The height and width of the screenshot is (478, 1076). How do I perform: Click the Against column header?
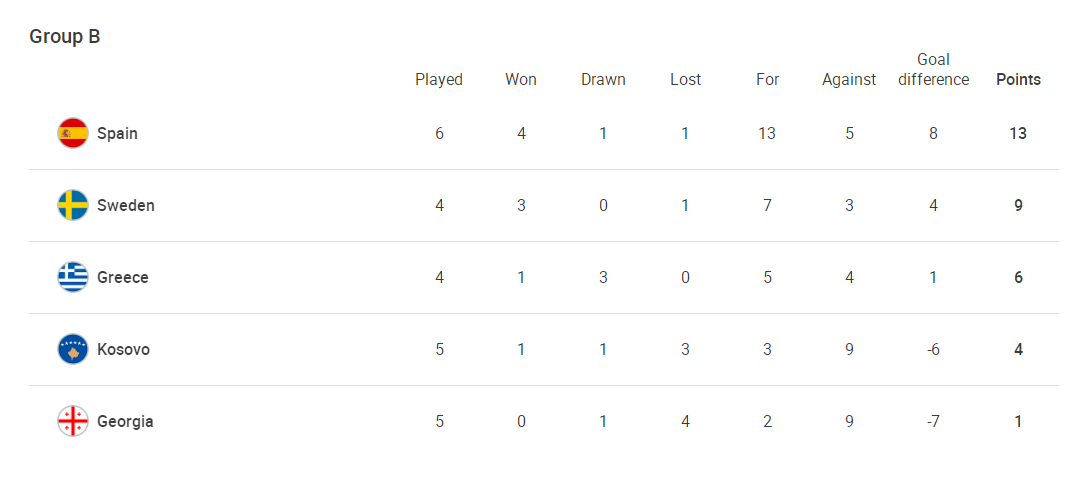tap(849, 79)
